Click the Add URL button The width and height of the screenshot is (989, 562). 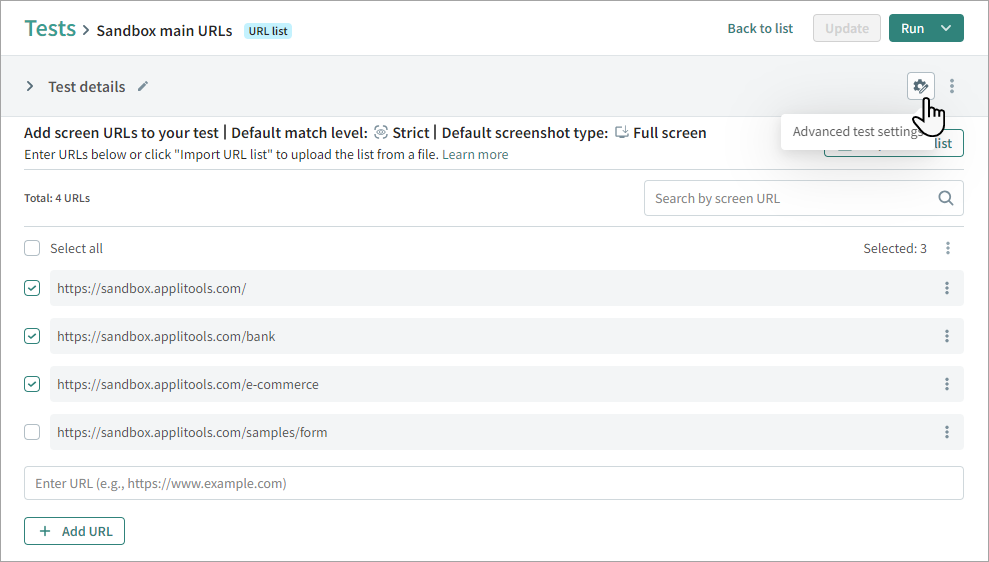75,531
